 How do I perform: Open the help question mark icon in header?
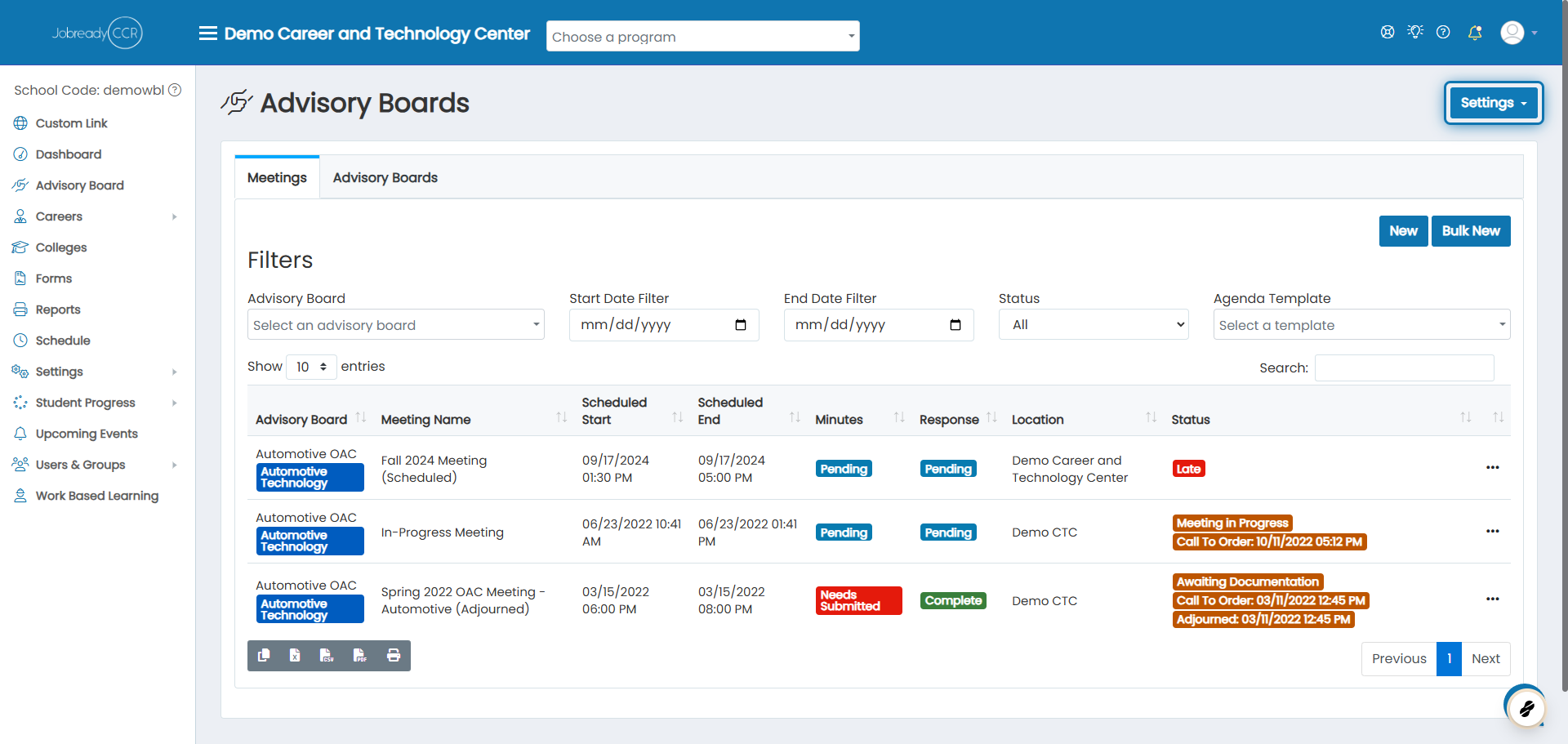(x=1443, y=33)
